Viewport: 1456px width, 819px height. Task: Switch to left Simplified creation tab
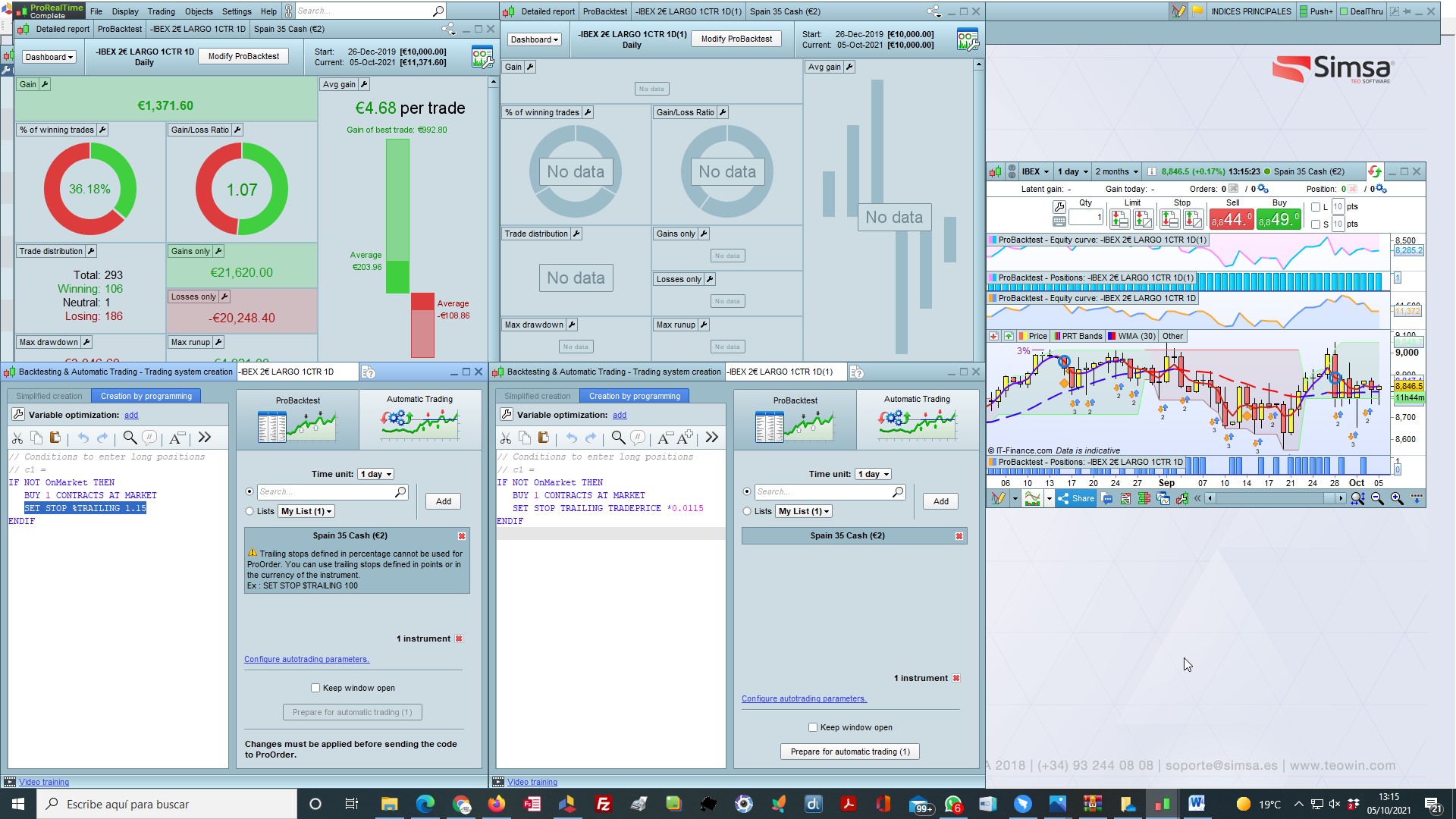pos(49,396)
